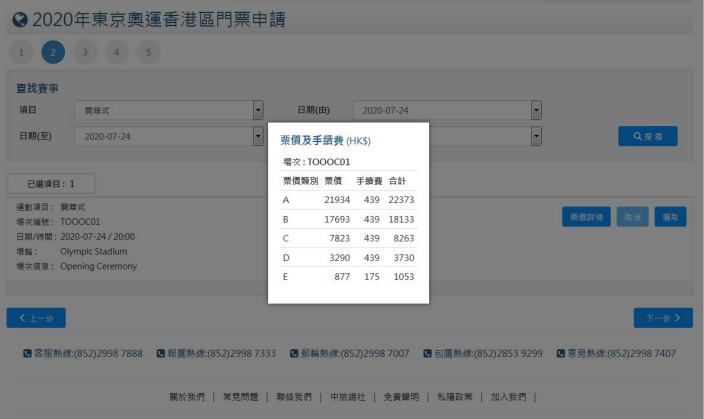Expand the dropdown left of the 搜尋 button
Image resolution: width=704 pixels, height=419 pixels.
536,136
